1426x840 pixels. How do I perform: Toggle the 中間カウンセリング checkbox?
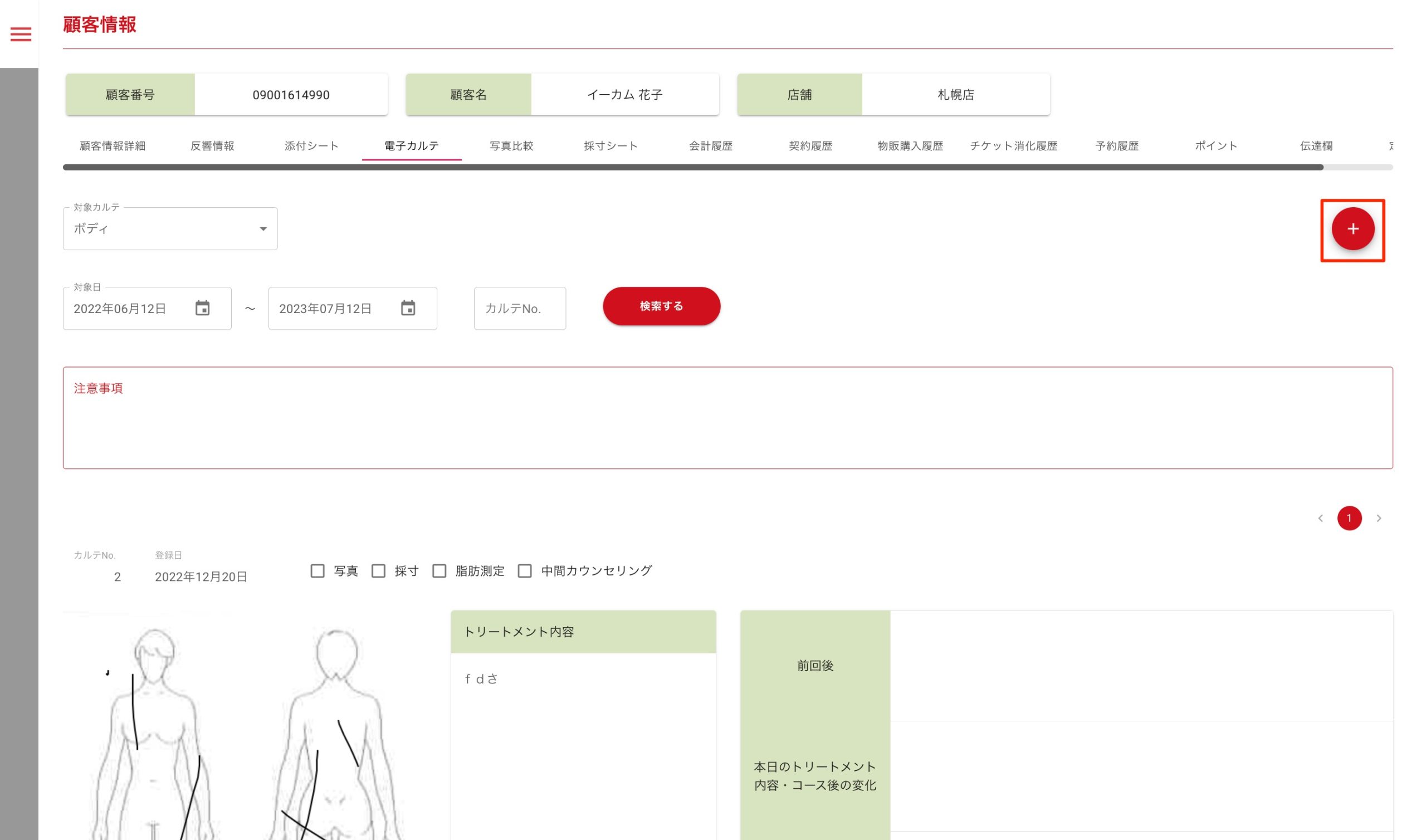point(525,571)
